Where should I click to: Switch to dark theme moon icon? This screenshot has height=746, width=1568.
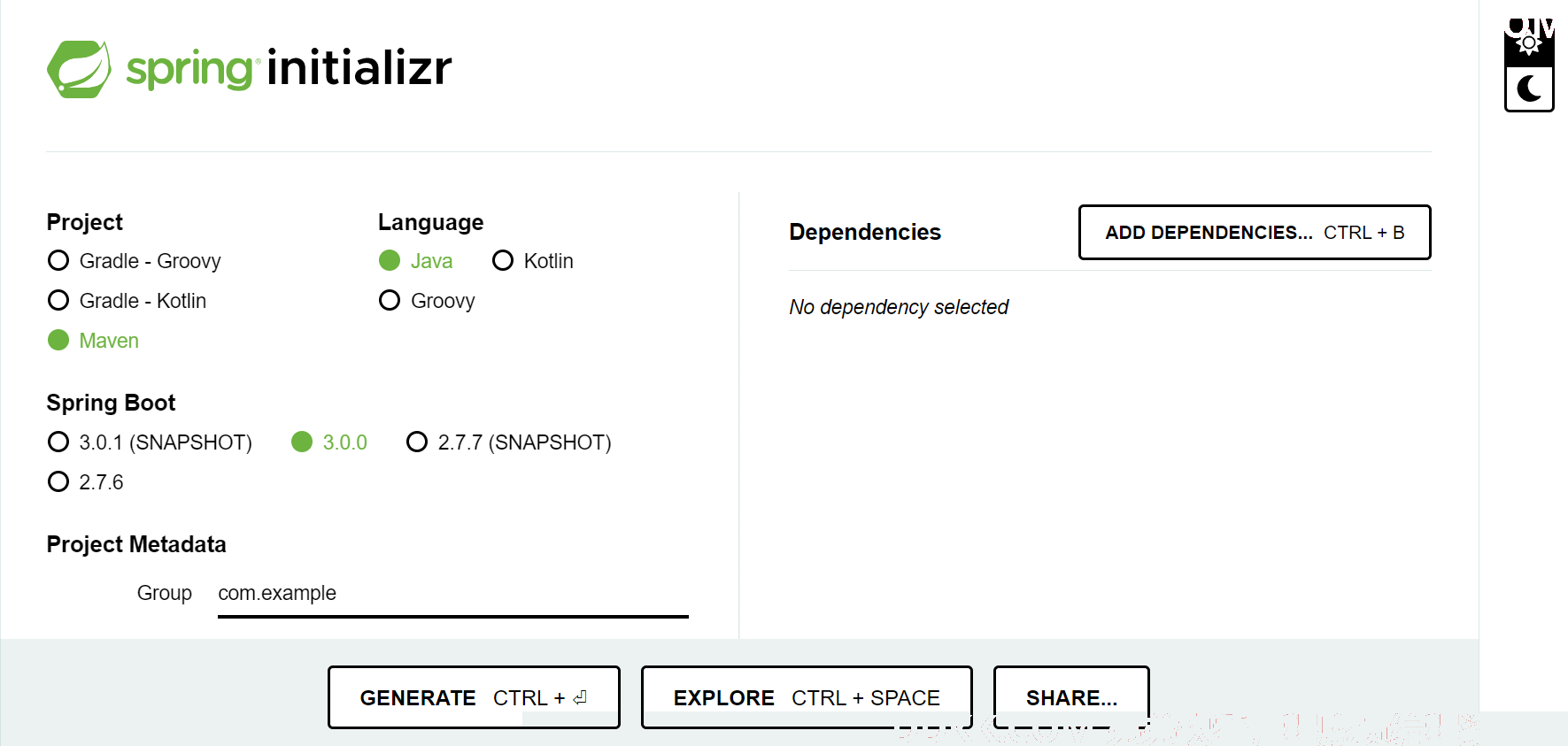tap(1529, 88)
